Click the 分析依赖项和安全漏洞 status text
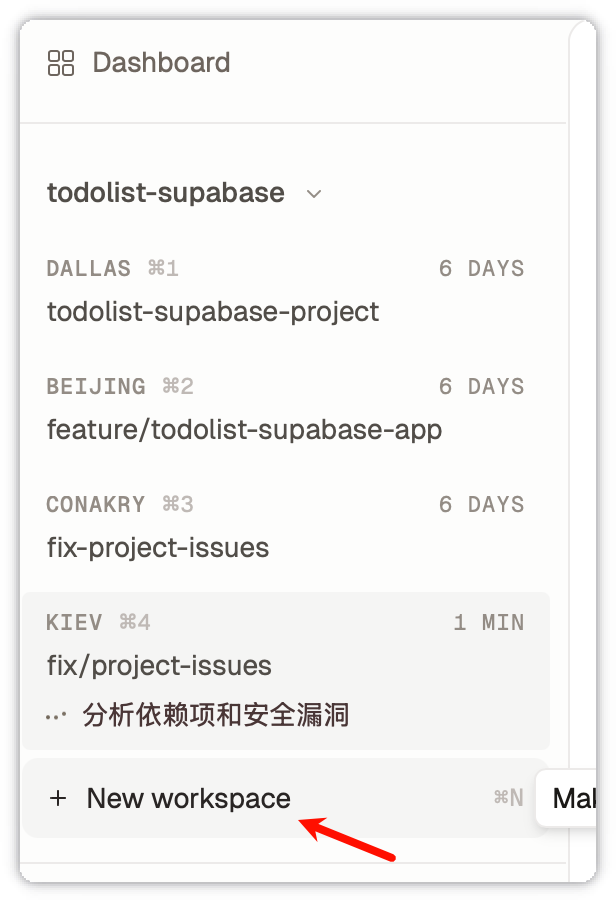 click(216, 716)
